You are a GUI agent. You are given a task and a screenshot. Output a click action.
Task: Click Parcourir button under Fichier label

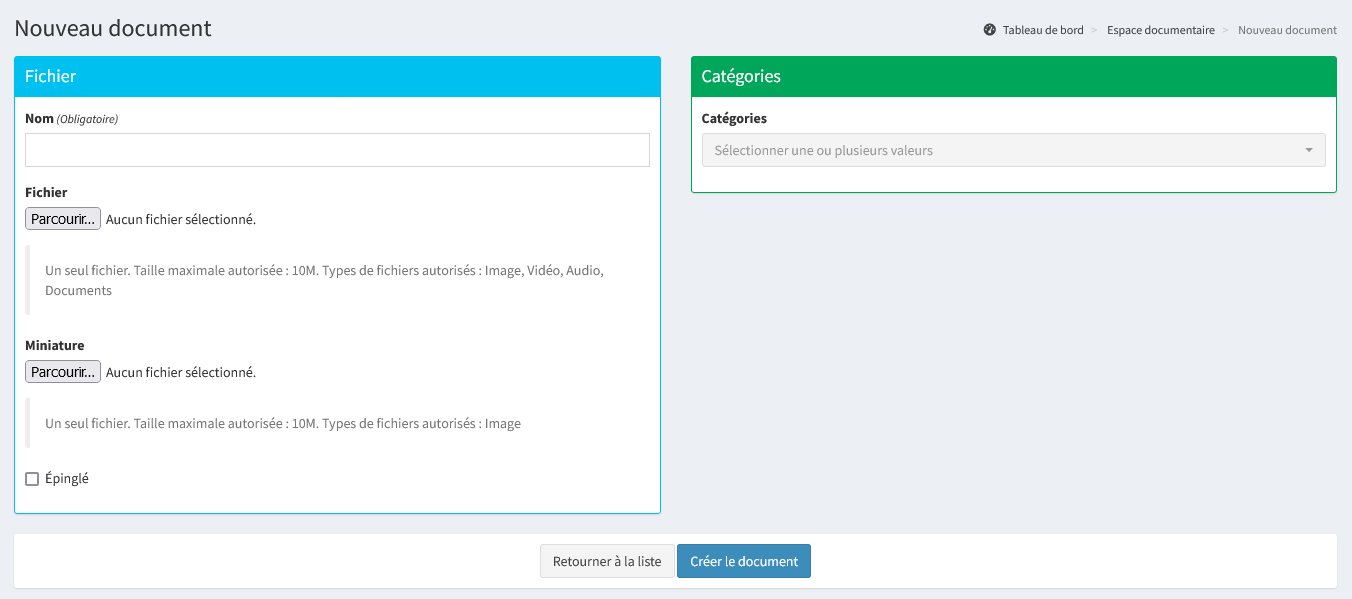click(x=63, y=219)
